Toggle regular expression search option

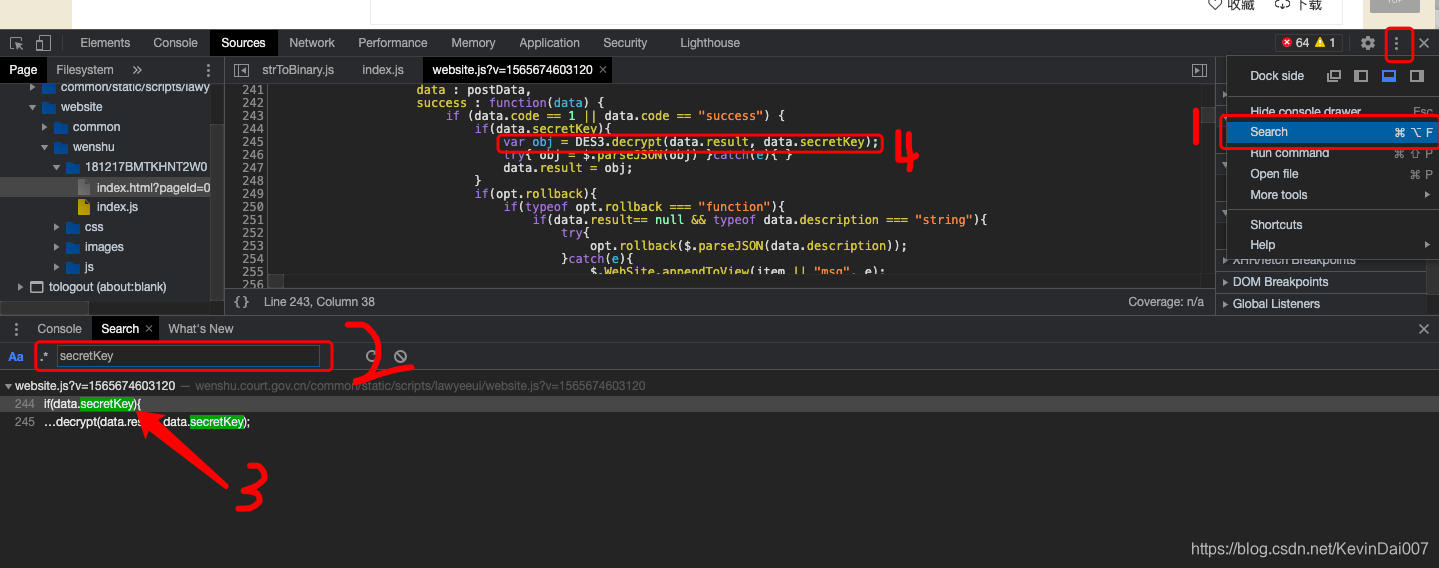(x=44, y=357)
